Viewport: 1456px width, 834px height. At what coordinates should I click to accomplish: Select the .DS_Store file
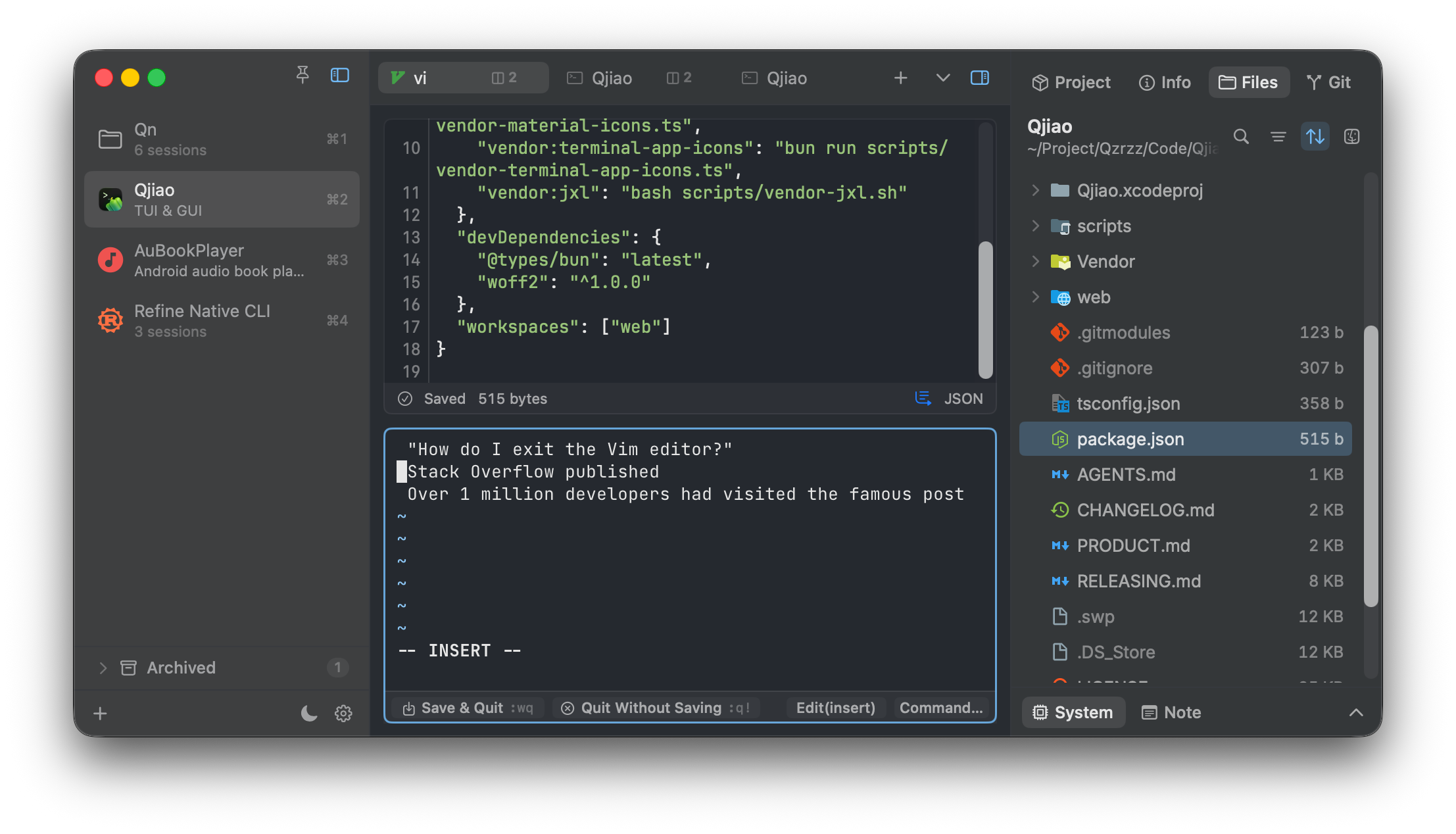coord(1185,652)
